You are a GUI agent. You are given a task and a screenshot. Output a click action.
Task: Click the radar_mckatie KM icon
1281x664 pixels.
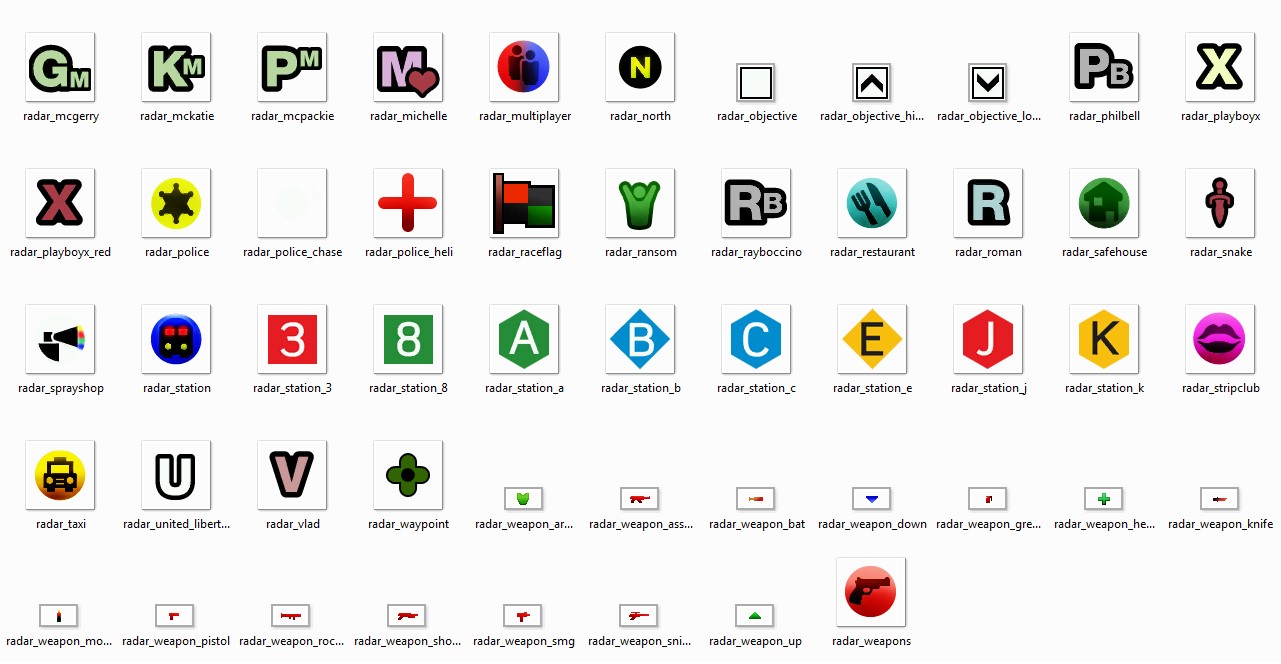click(x=176, y=67)
